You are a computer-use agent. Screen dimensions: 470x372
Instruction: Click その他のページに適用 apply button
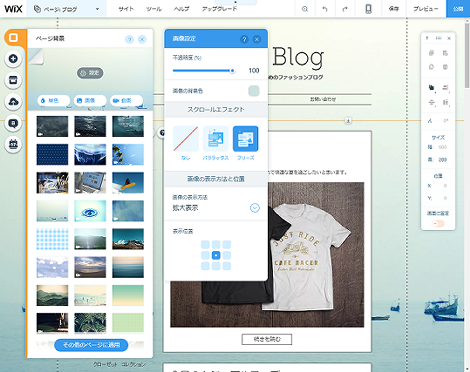91,345
